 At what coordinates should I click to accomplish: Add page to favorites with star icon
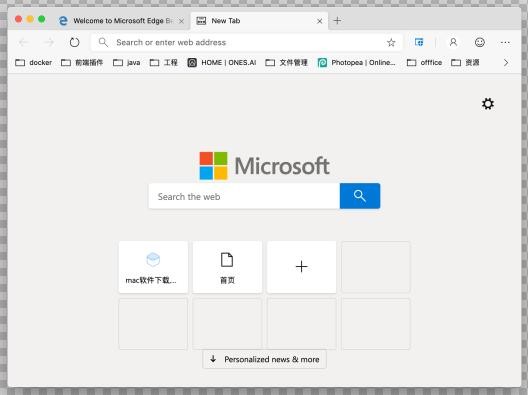click(x=391, y=42)
